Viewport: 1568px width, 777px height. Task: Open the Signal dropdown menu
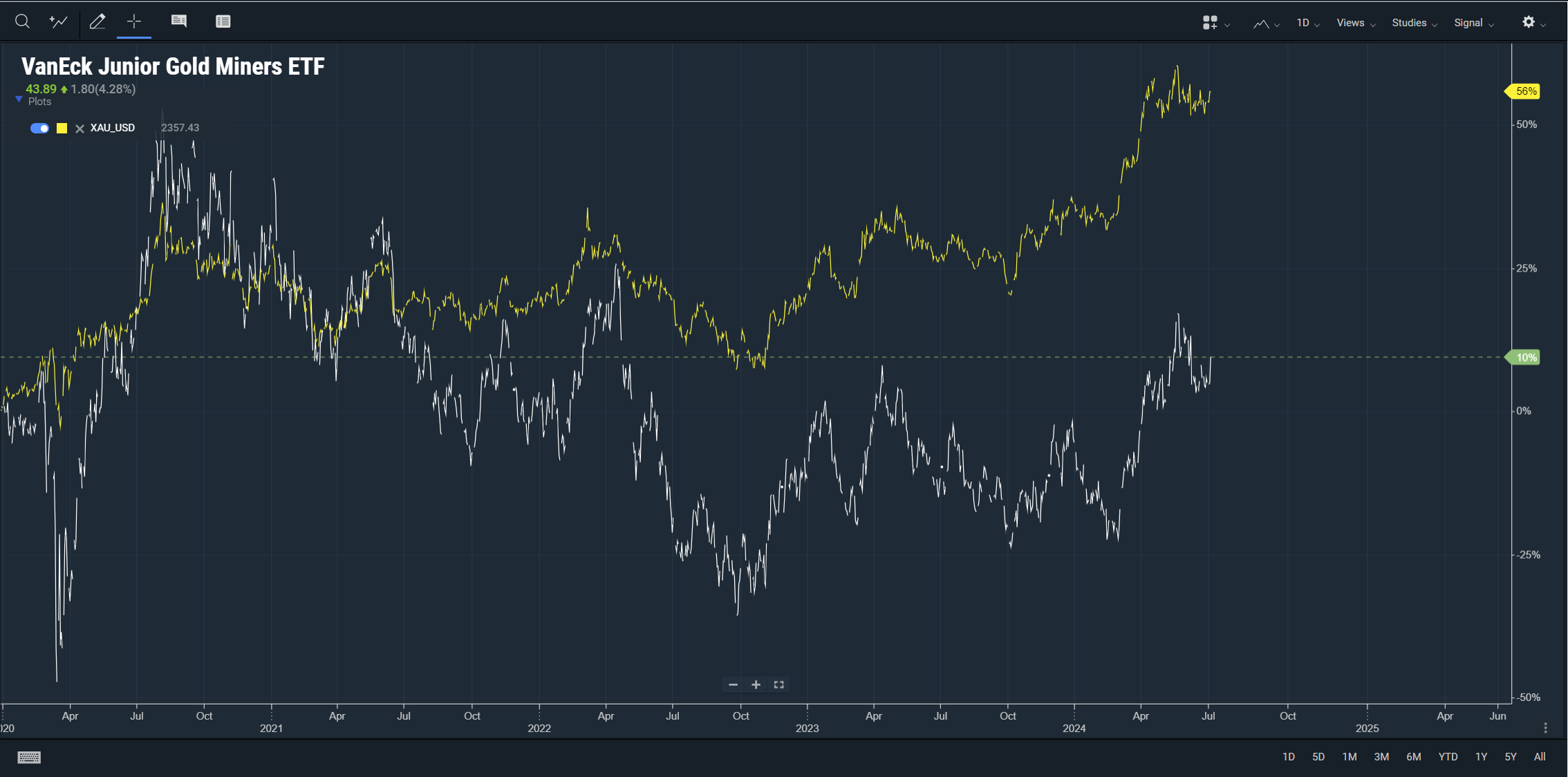click(1474, 23)
